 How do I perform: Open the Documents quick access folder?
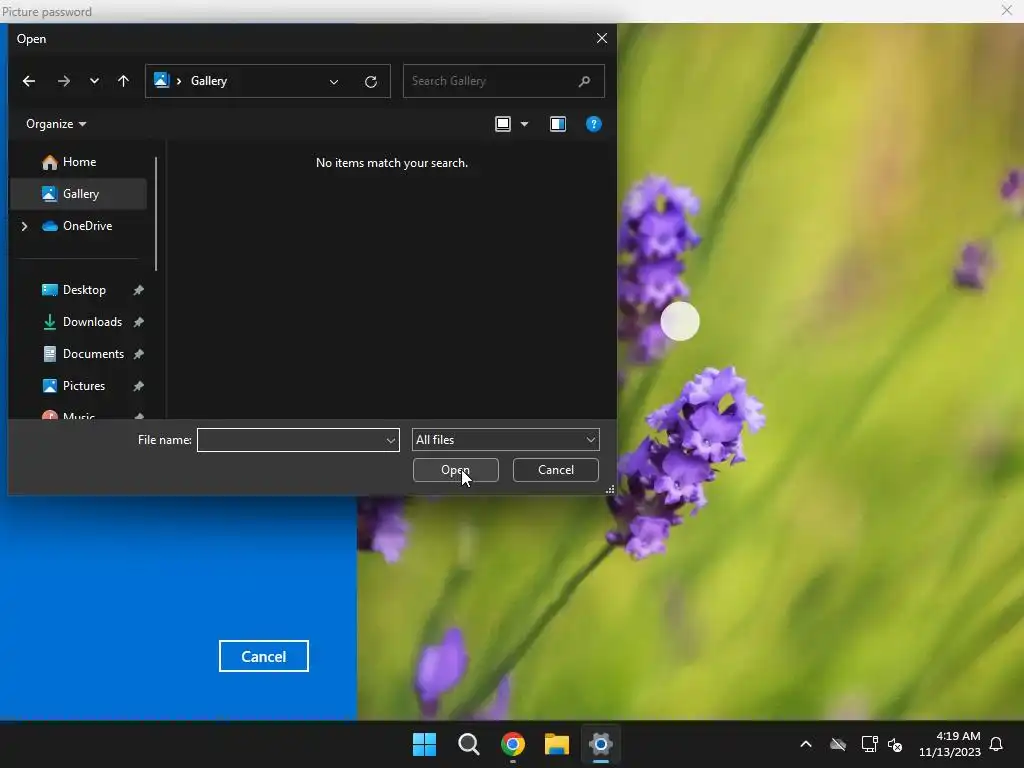tap(93, 354)
